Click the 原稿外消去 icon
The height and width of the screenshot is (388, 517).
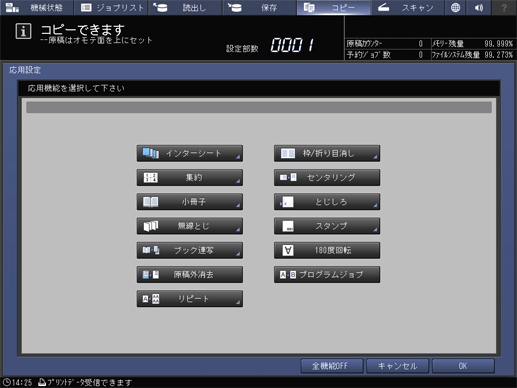(x=151, y=274)
